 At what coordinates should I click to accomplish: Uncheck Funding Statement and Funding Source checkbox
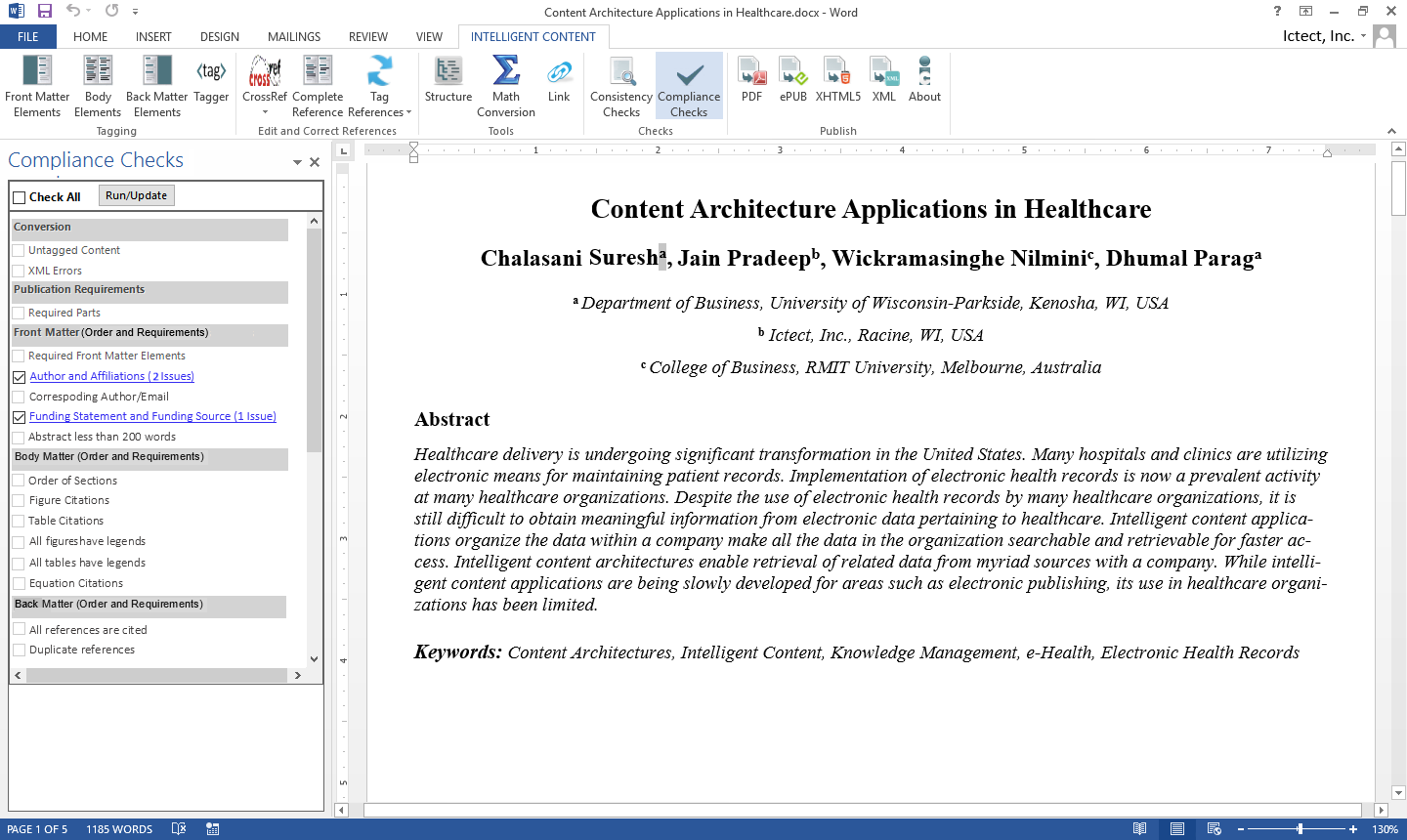(19, 416)
